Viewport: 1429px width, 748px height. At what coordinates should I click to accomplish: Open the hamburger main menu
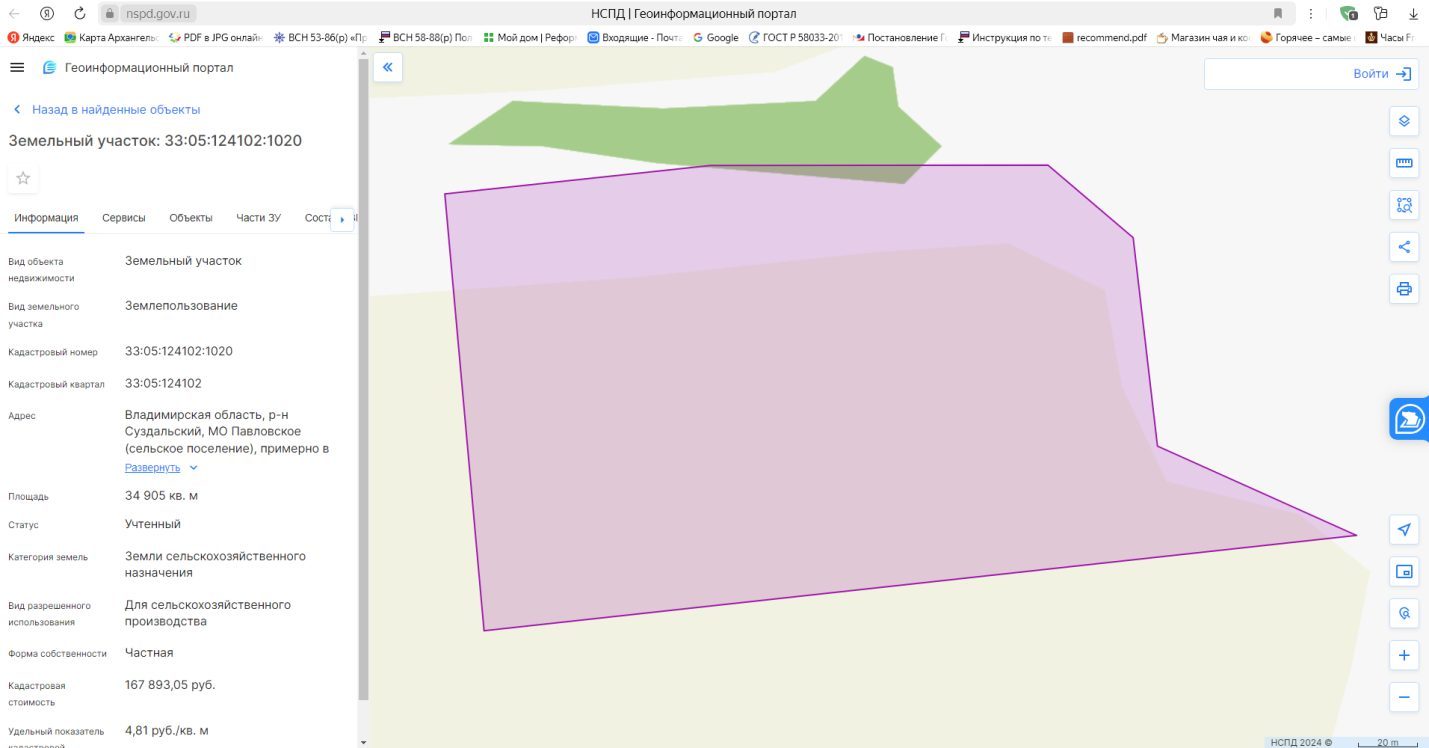[17, 67]
